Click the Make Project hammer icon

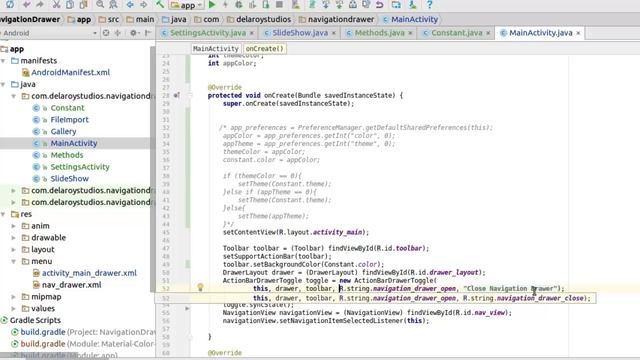160,4
